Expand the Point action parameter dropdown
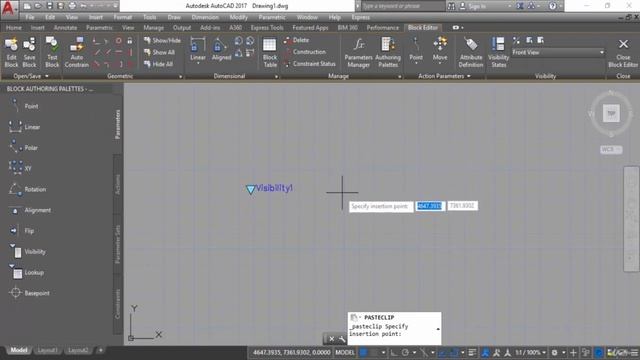Screen dimensions: 640x360 416,64
